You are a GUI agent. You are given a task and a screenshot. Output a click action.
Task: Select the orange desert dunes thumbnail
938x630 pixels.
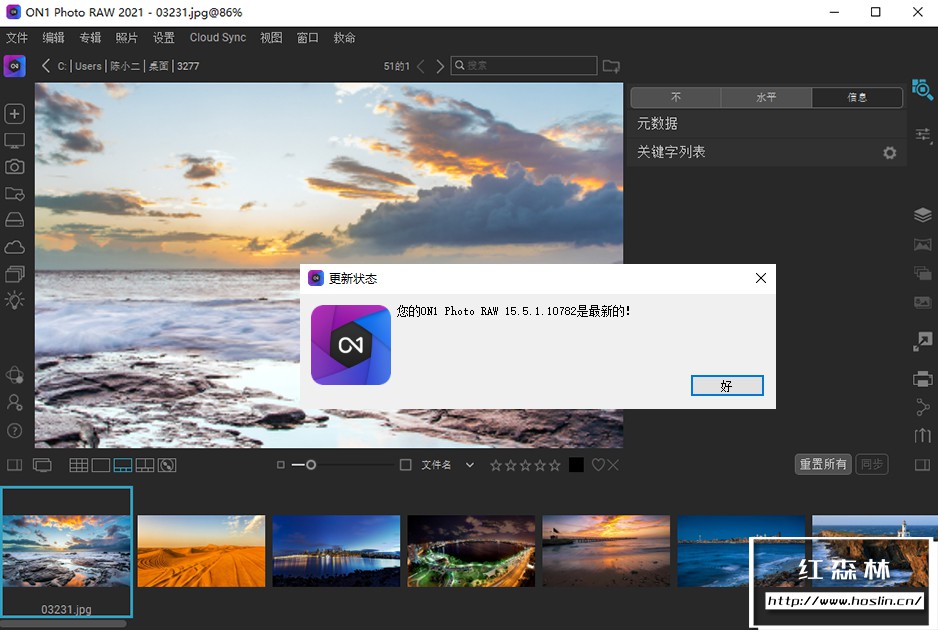(201, 551)
